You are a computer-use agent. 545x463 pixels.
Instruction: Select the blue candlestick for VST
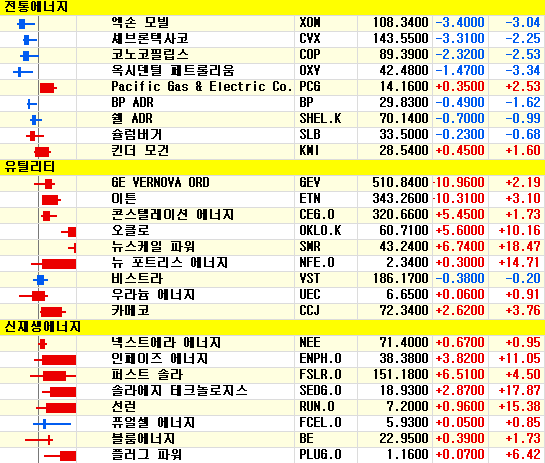click(x=40, y=279)
